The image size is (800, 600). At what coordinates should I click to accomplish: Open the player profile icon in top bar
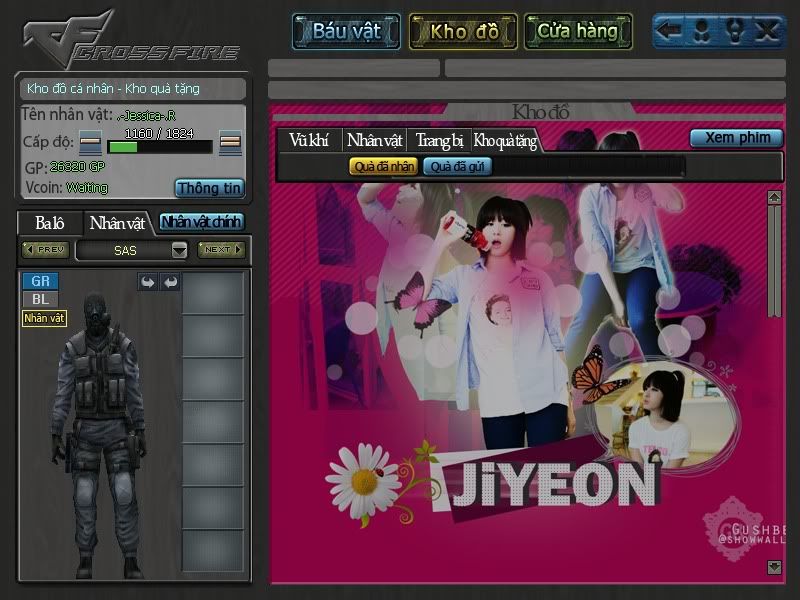coord(703,32)
